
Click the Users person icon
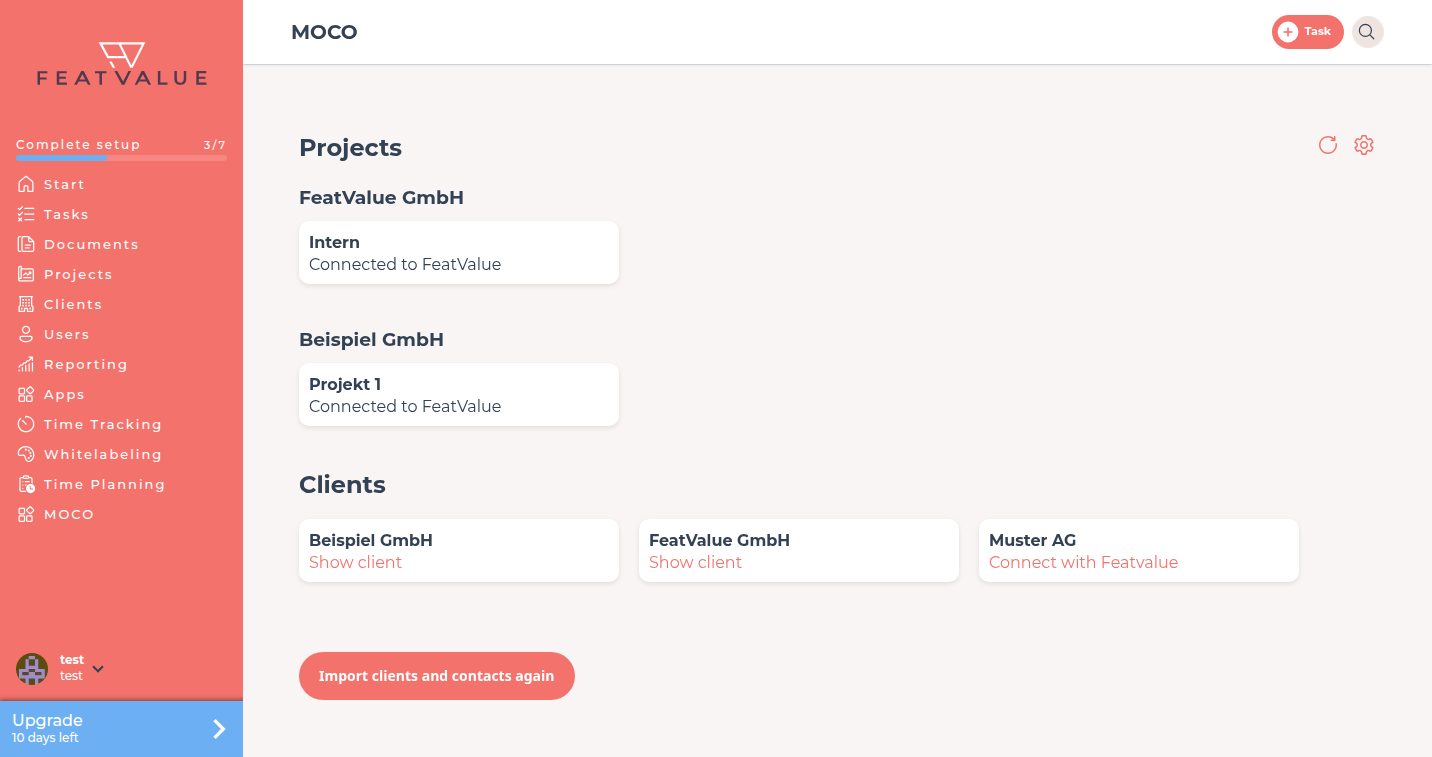pyautogui.click(x=26, y=334)
